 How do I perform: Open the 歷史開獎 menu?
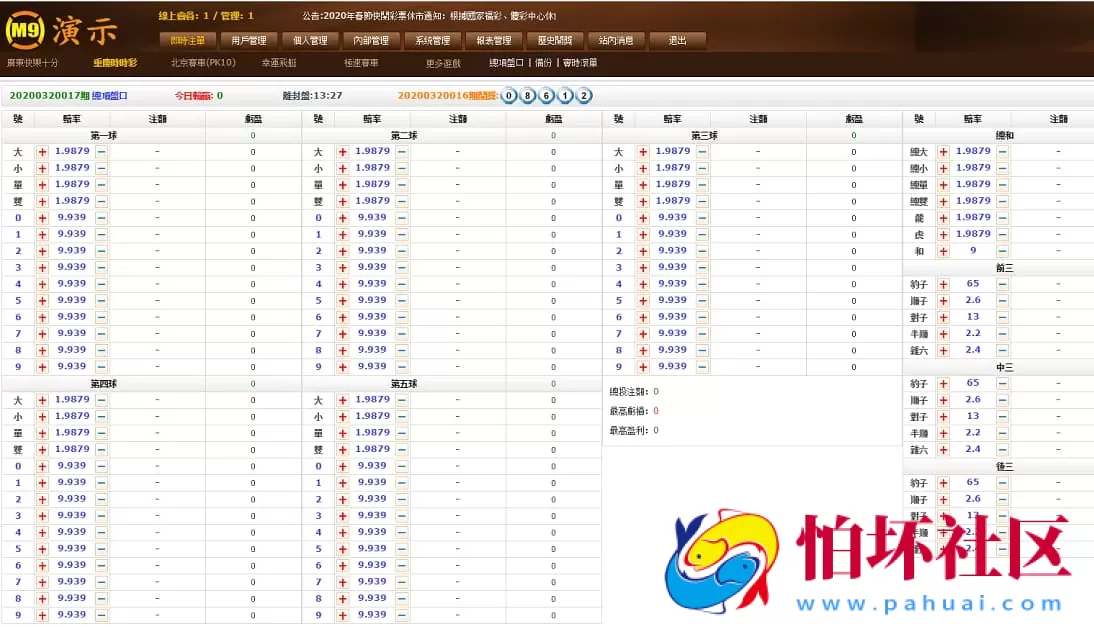coord(554,41)
